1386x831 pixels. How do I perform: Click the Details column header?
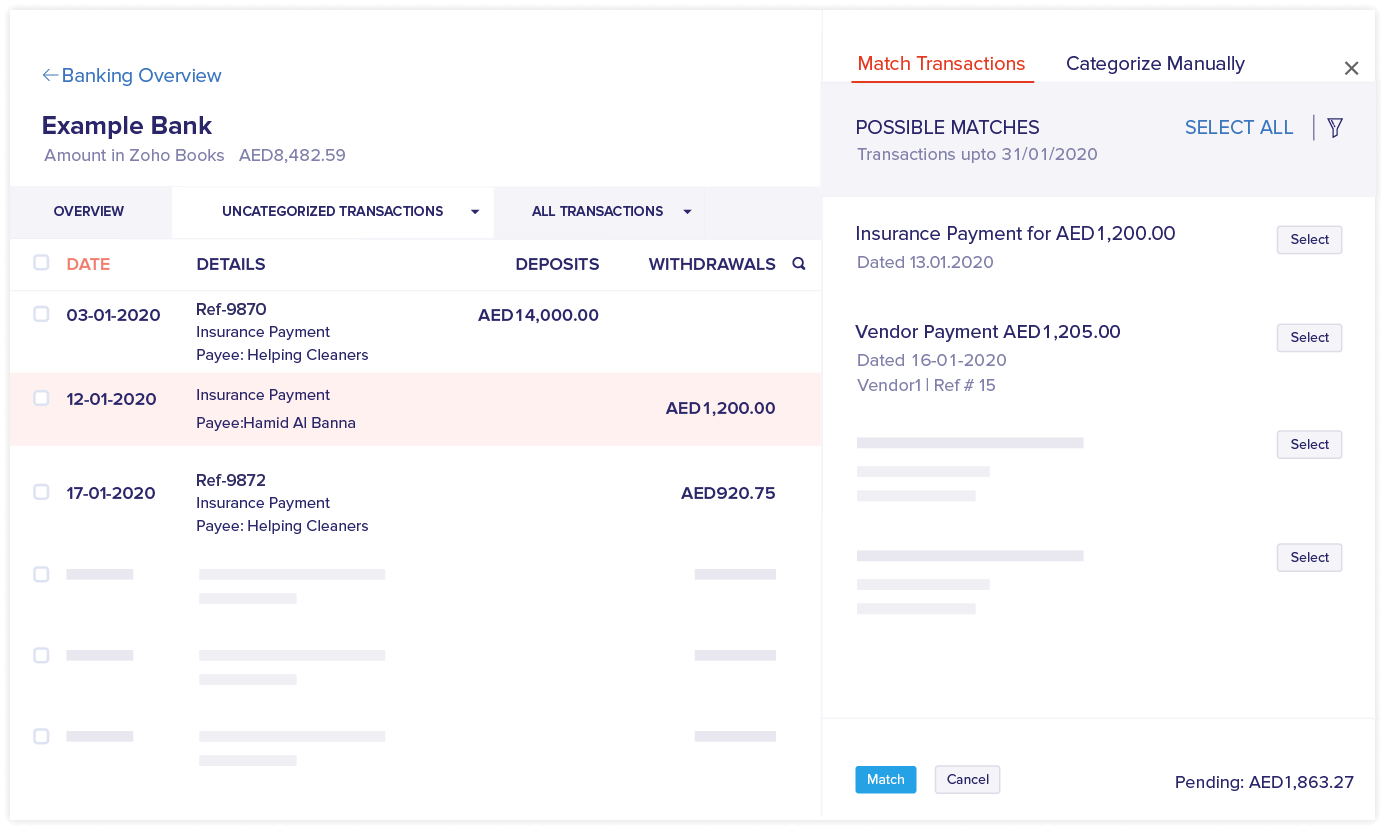click(x=231, y=264)
